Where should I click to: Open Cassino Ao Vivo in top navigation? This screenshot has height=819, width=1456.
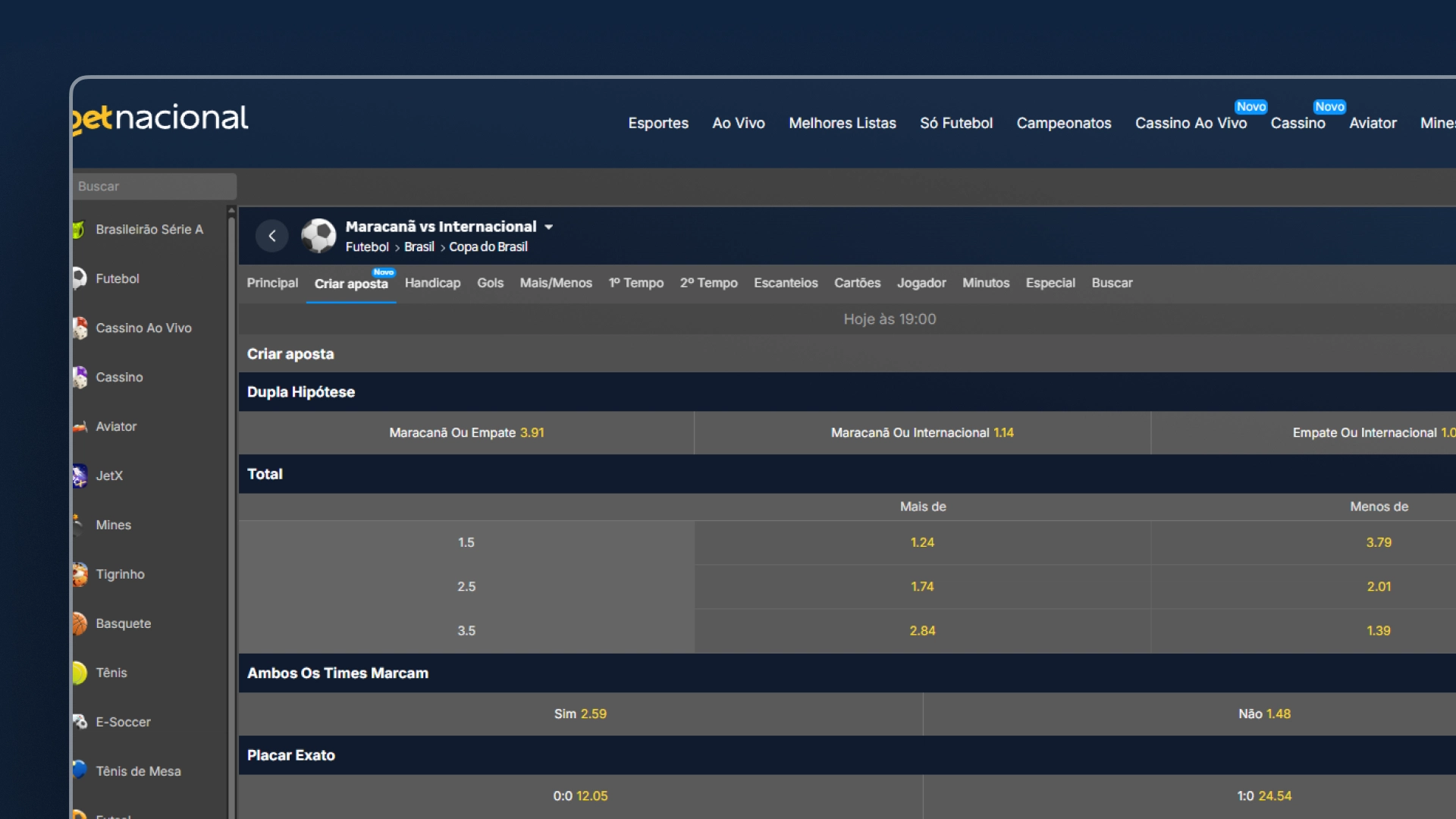pyautogui.click(x=1191, y=123)
